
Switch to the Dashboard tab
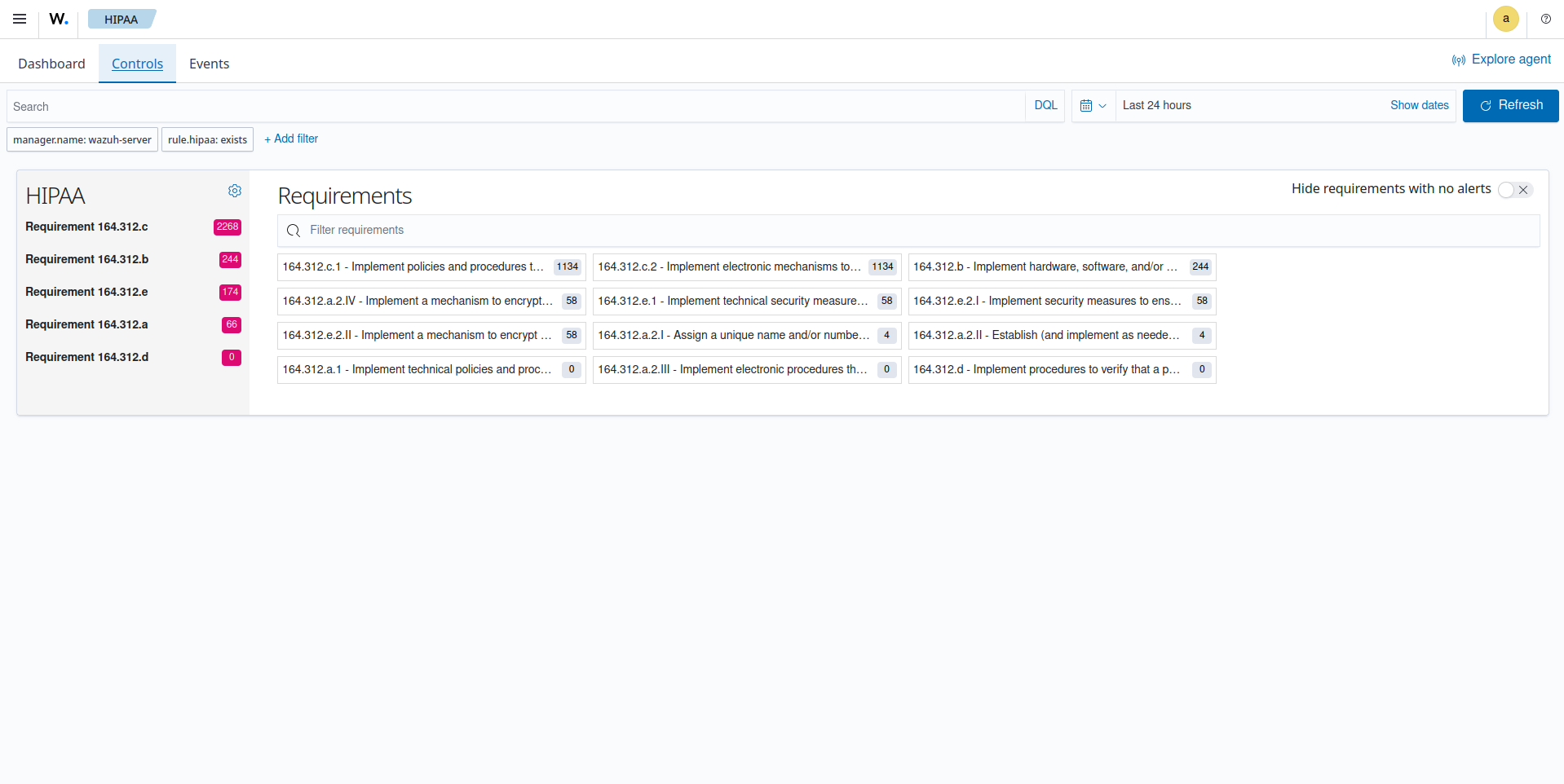pos(51,64)
